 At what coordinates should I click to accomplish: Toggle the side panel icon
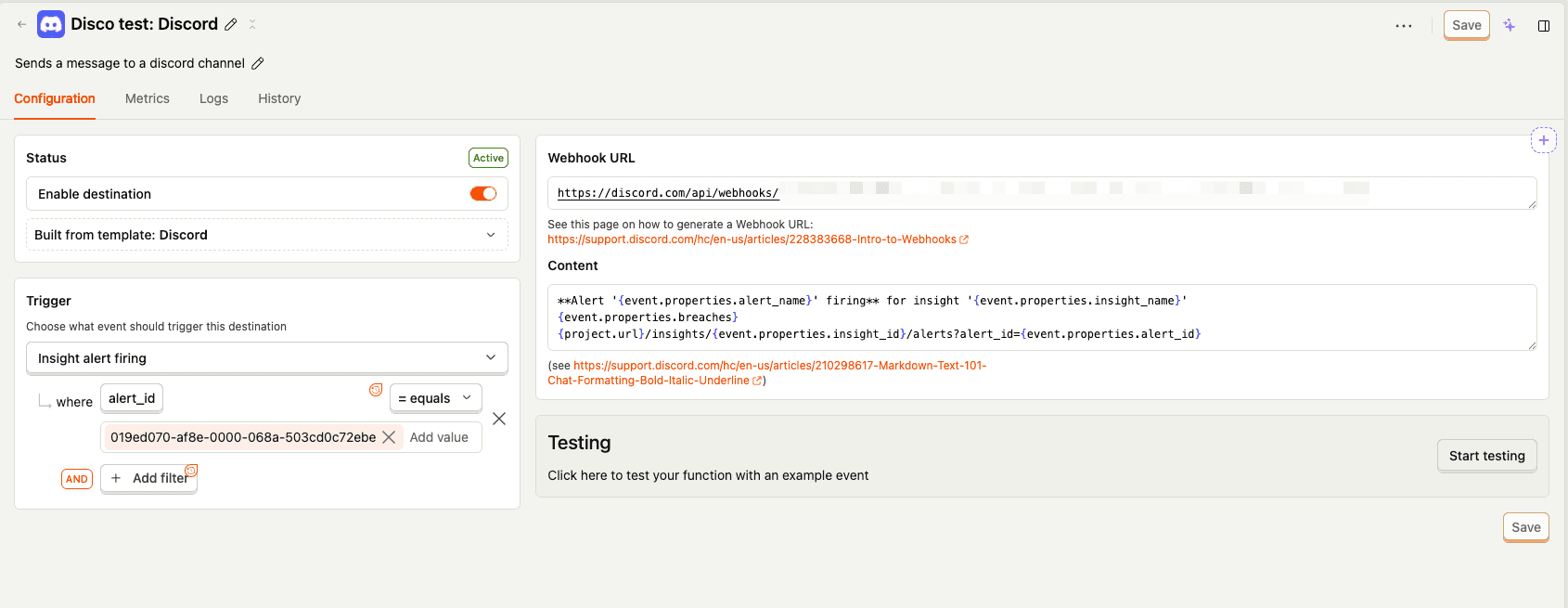coord(1544,26)
